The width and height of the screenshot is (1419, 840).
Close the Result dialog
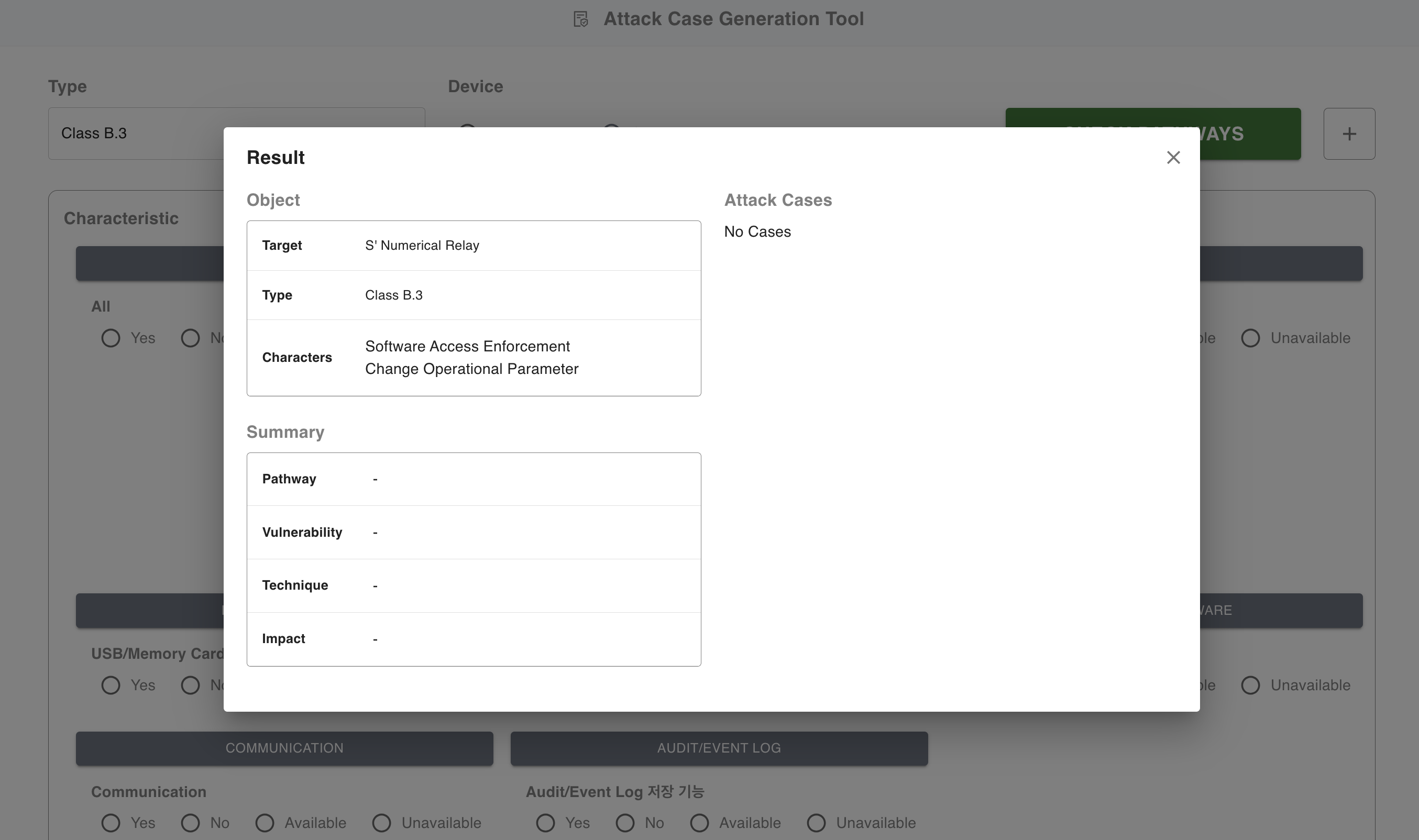pyautogui.click(x=1173, y=157)
